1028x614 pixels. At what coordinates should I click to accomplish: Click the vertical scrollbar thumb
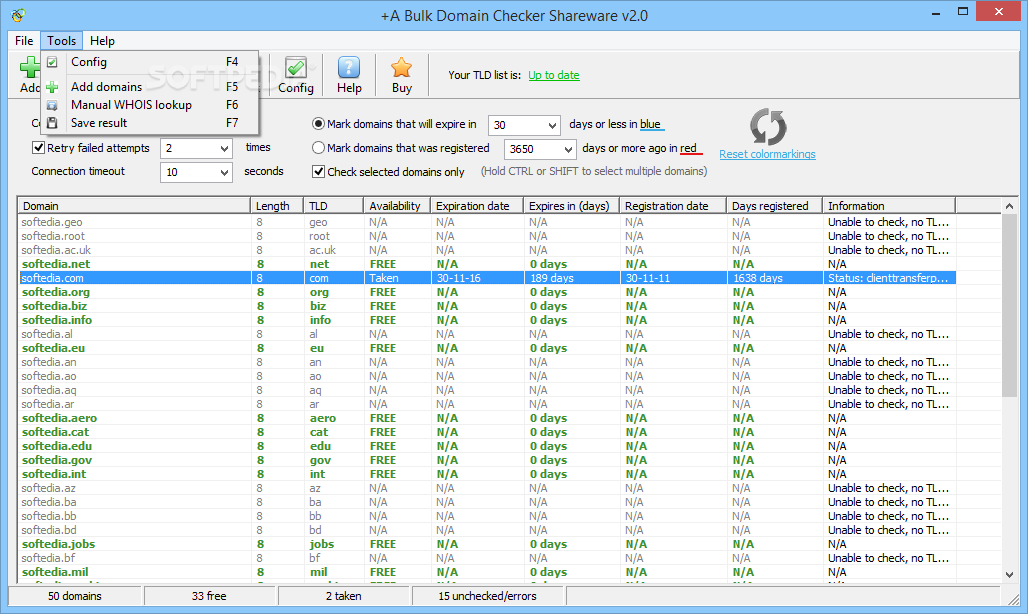(1010, 305)
